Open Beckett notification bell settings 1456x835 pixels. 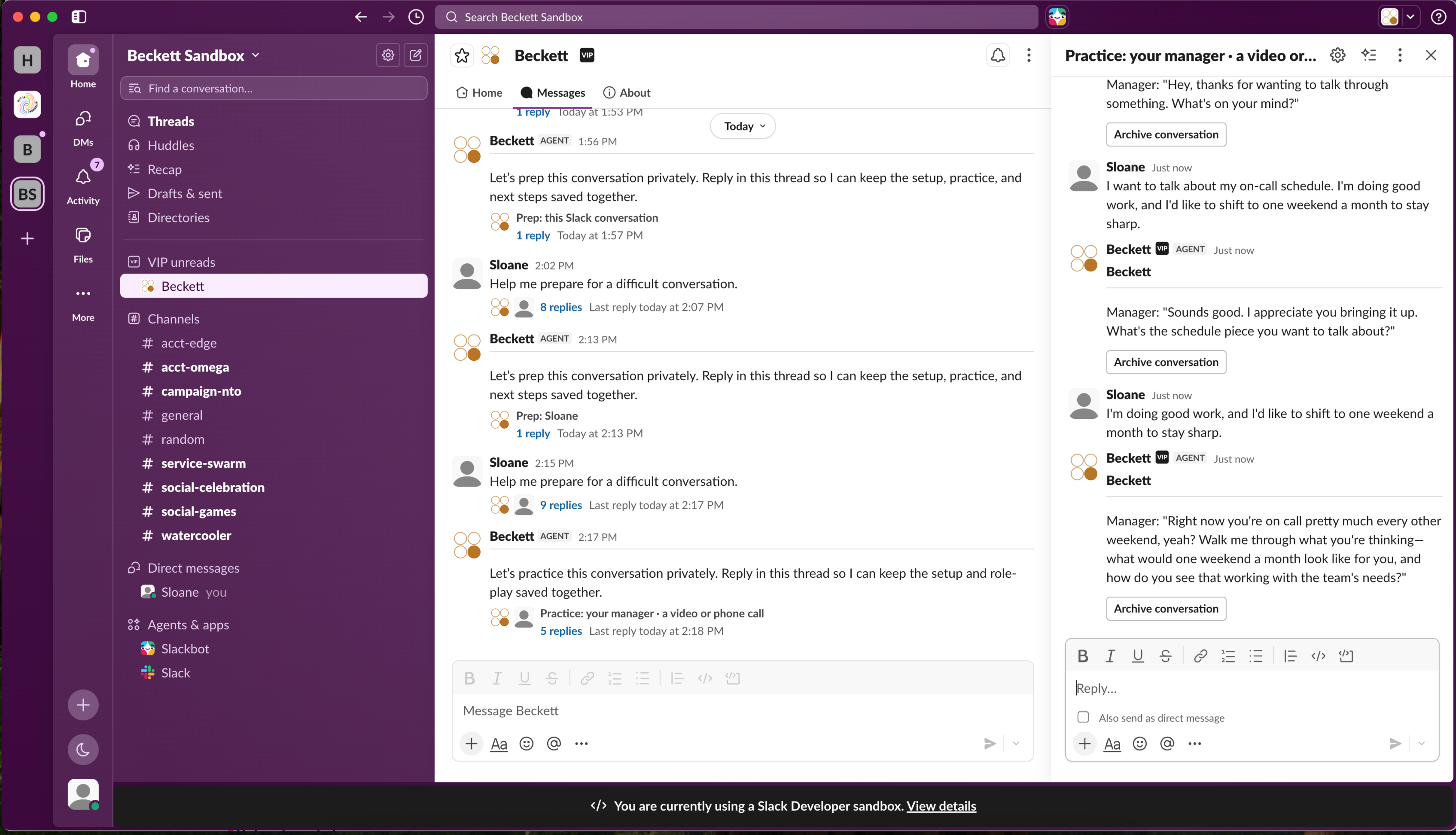tap(998, 55)
